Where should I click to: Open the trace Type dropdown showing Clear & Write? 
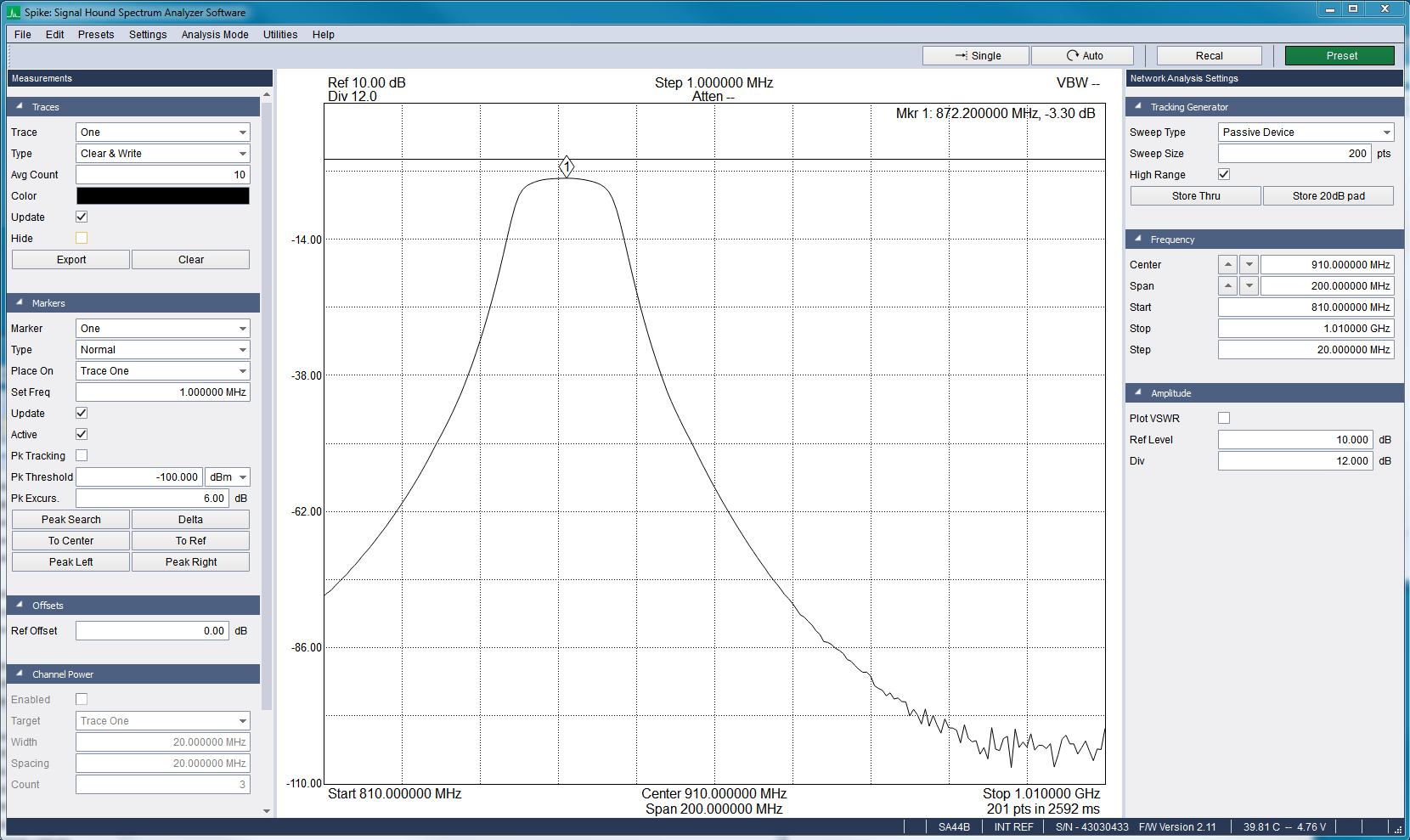(163, 154)
